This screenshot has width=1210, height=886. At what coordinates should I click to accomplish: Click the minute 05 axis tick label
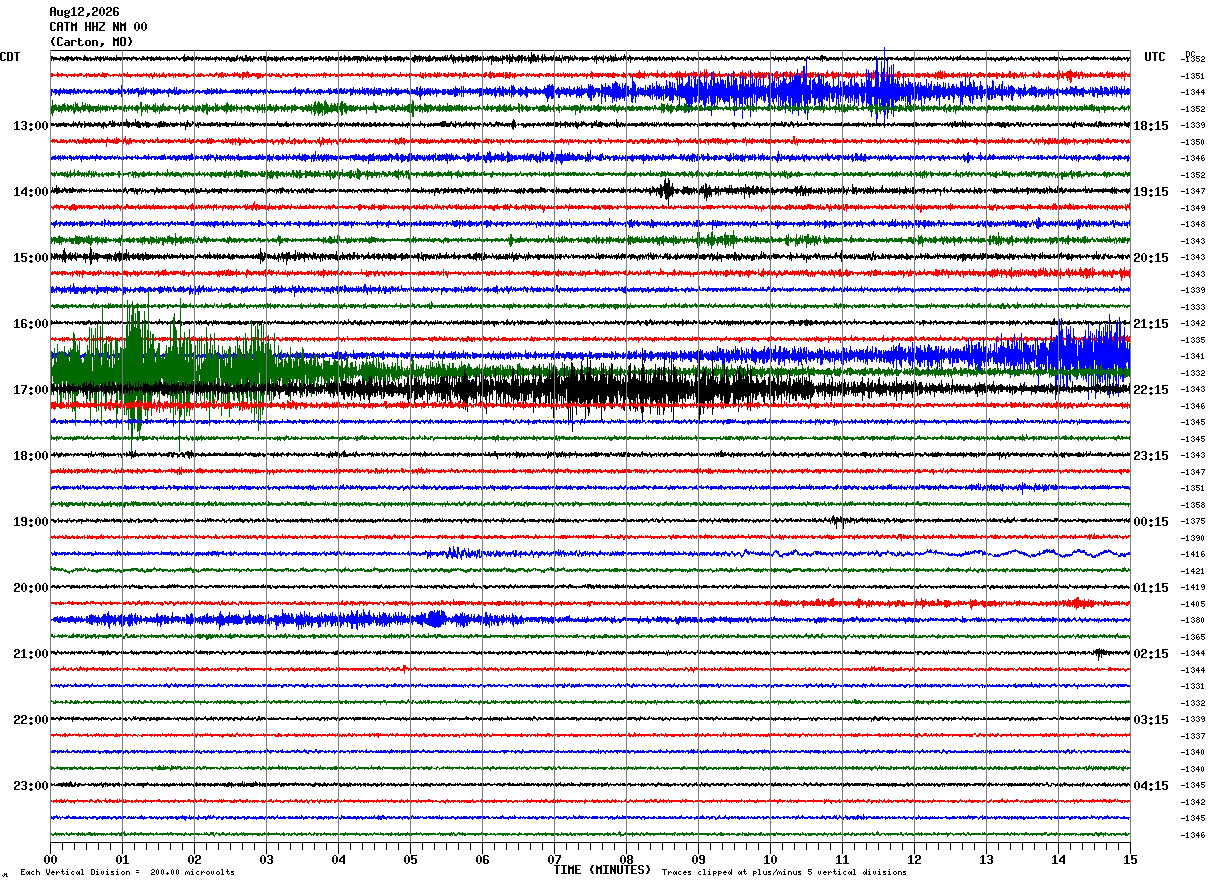click(410, 859)
